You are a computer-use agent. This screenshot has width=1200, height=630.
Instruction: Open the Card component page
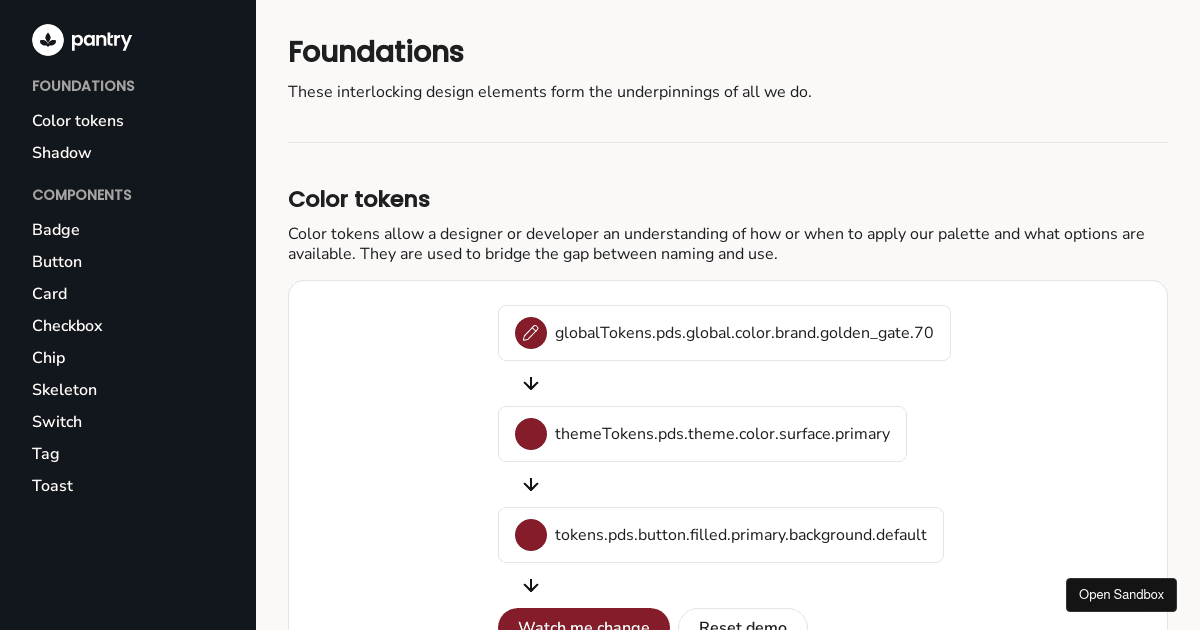click(x=50, y=294)
